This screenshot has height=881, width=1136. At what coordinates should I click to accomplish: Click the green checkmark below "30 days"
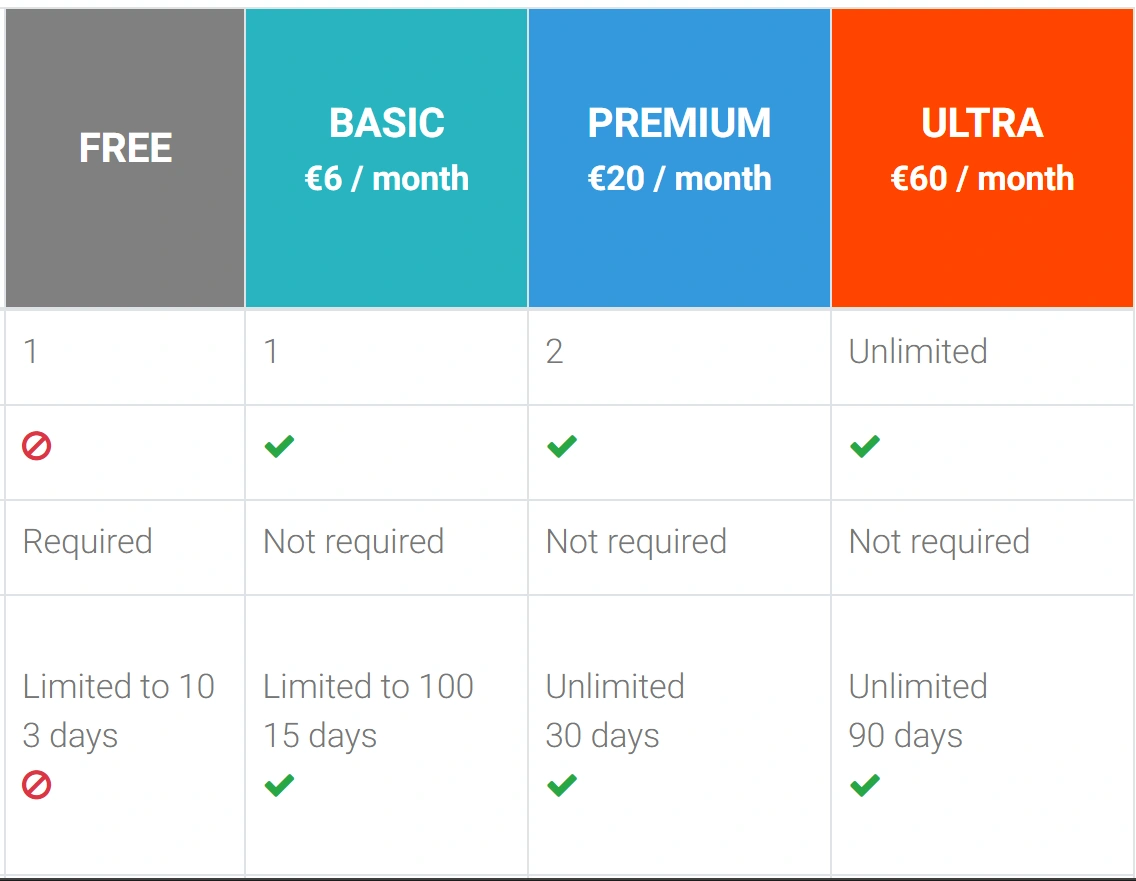[x=562, y=785]
